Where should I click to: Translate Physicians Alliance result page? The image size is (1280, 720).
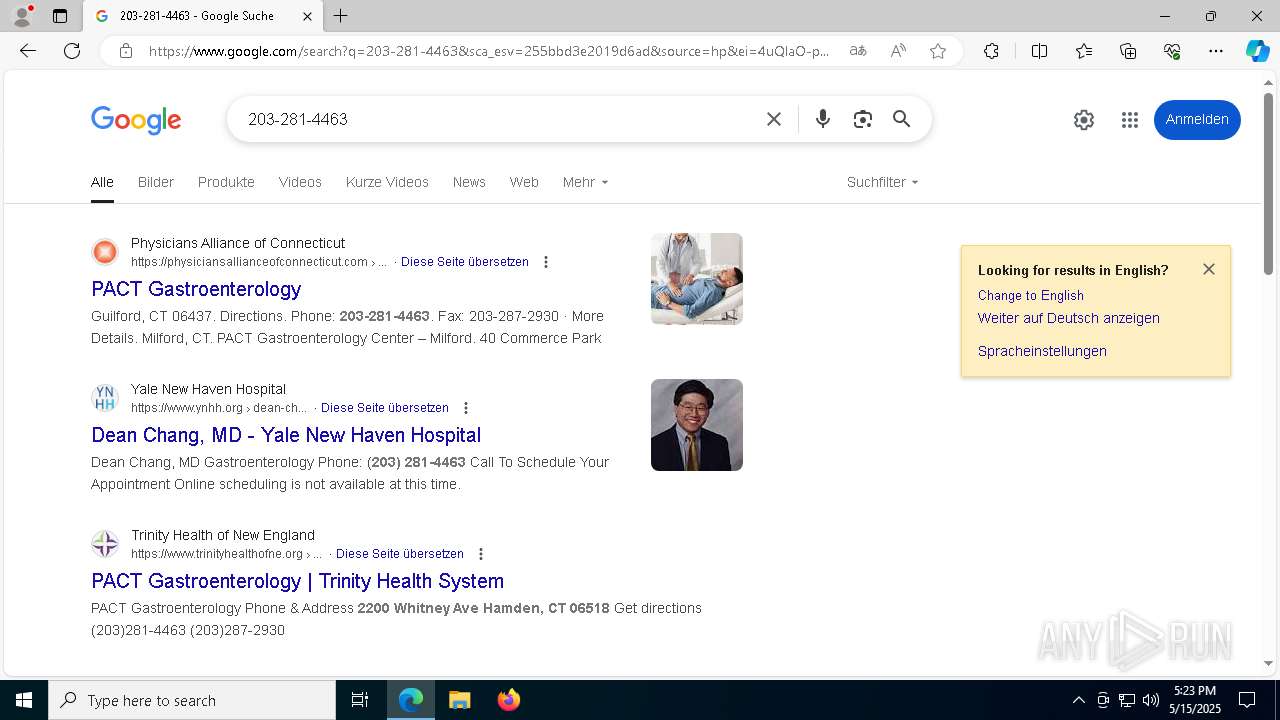(x=465, y=262)
